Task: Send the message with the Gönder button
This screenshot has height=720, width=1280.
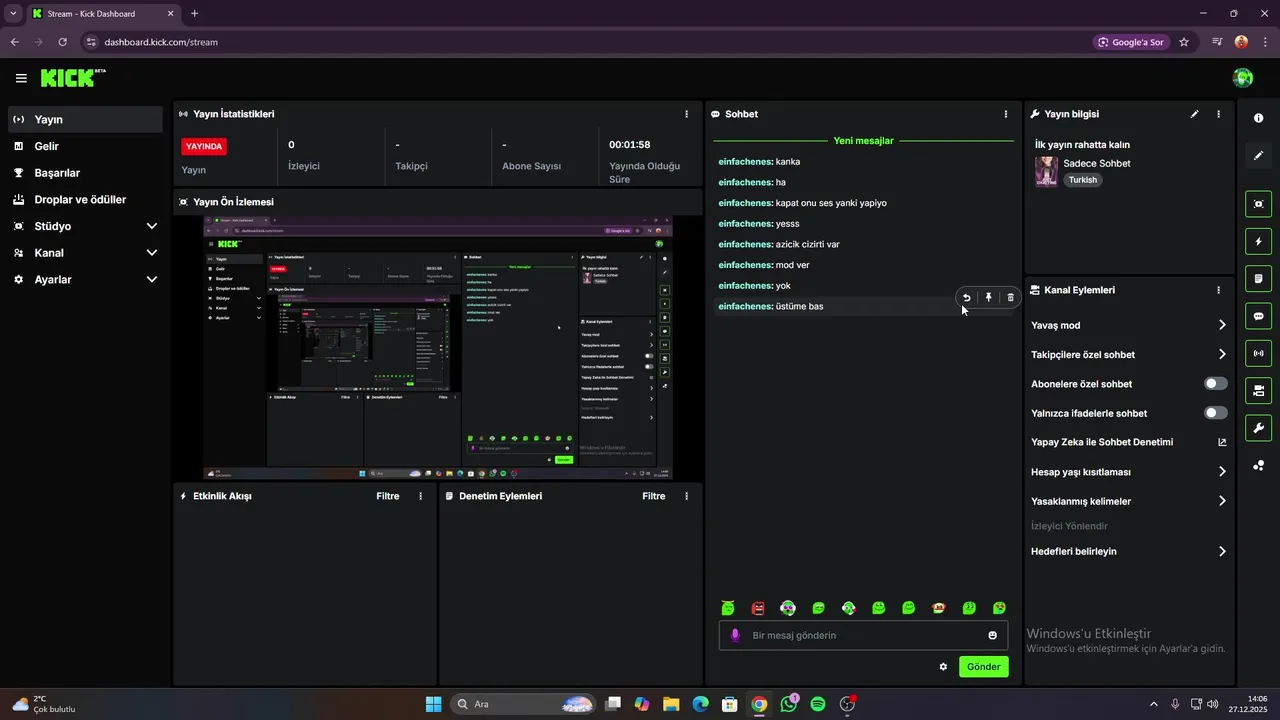Action: pyautogui.click(x=984, y=667)
